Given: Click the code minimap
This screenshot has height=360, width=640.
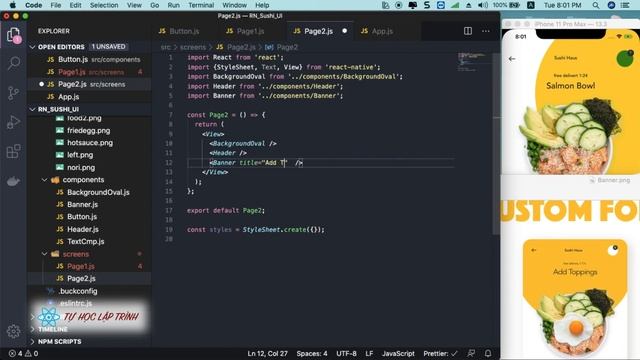Looking at the screenshot, I should (471, 62).
